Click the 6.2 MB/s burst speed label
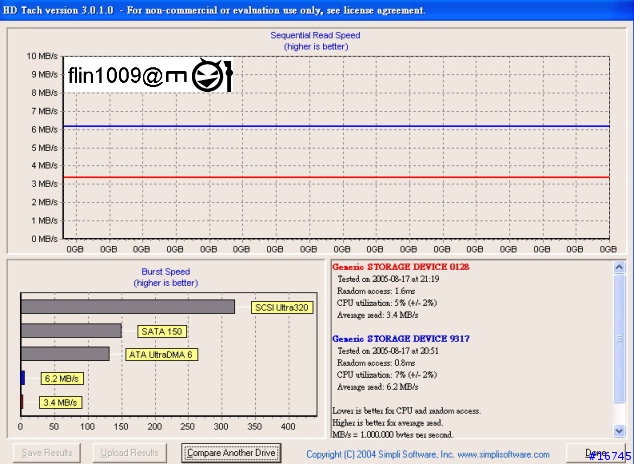Image resolution: width=634 pixels, height=464 pixels. pyautogui.click(x=62, y=379)
